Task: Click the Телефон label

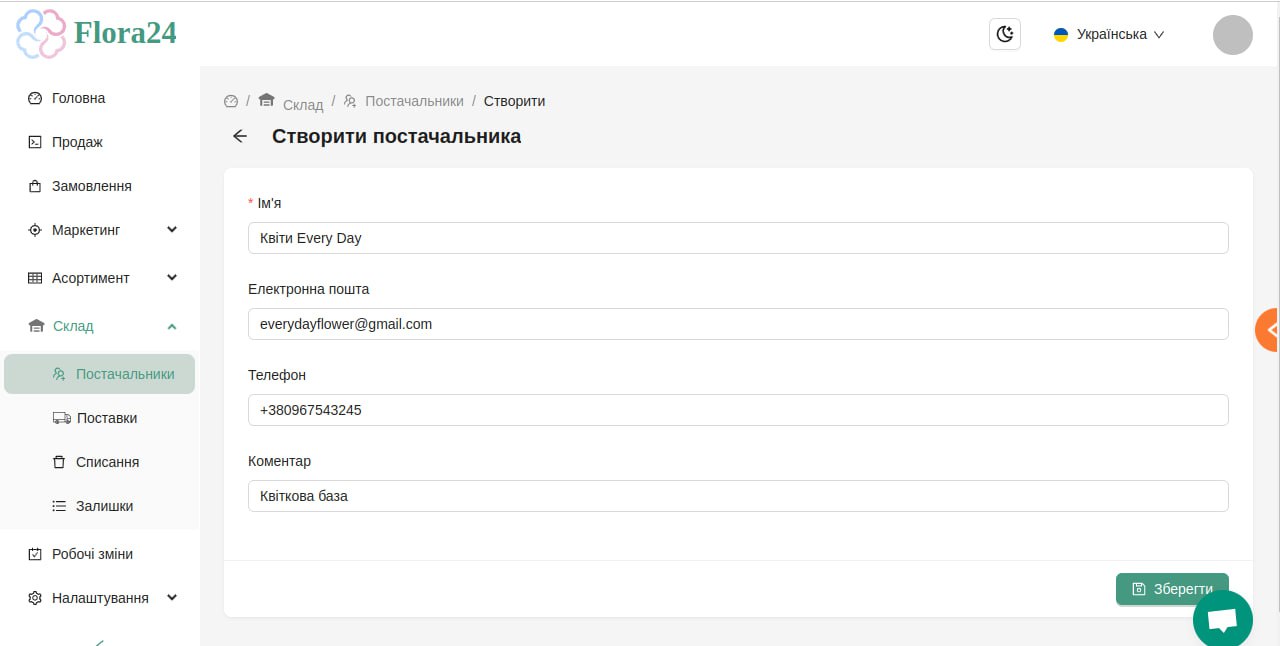Action: (x=277, y=375)
